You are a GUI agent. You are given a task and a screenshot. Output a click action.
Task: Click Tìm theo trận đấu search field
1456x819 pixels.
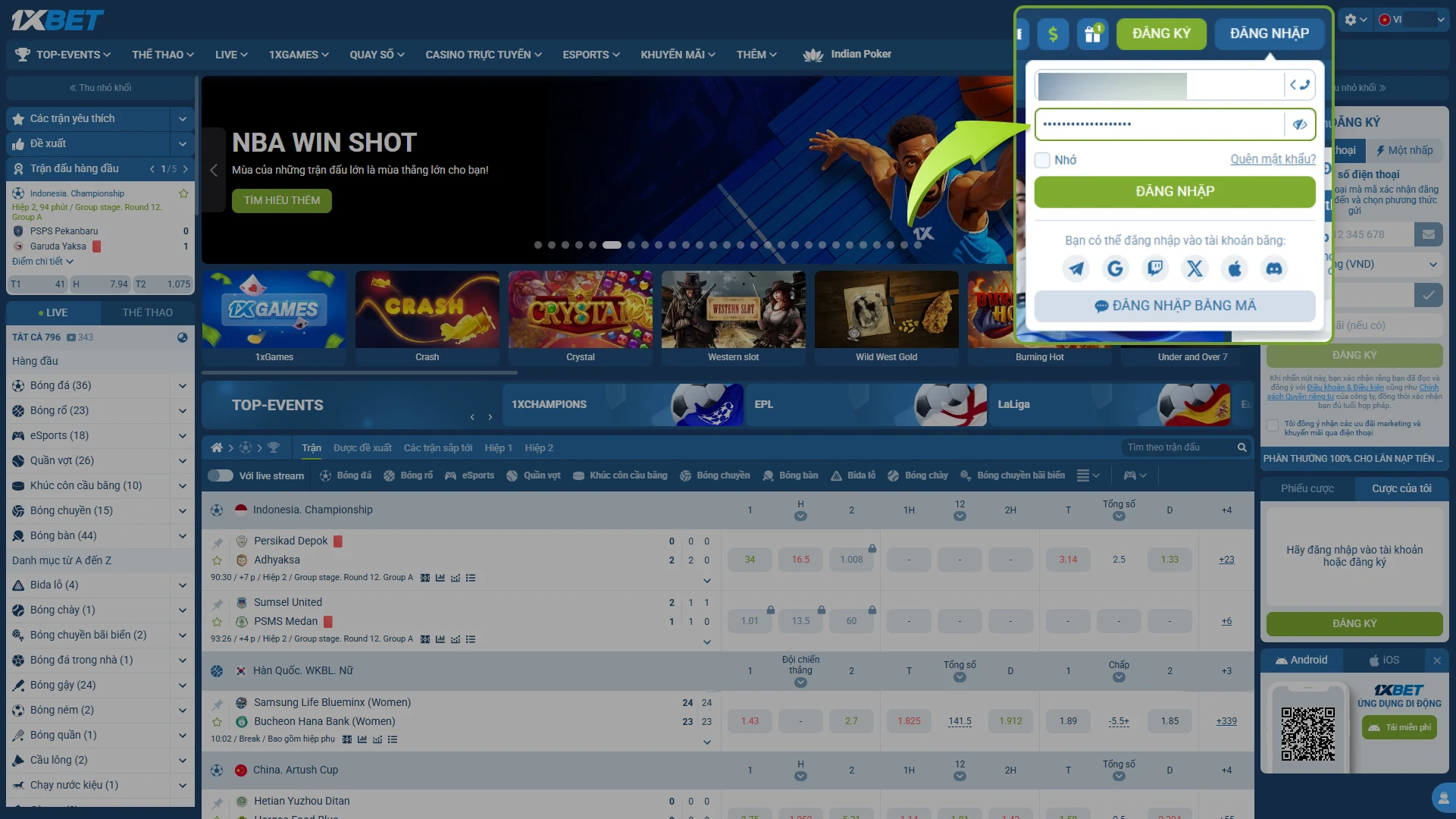tap(1179, 447)
